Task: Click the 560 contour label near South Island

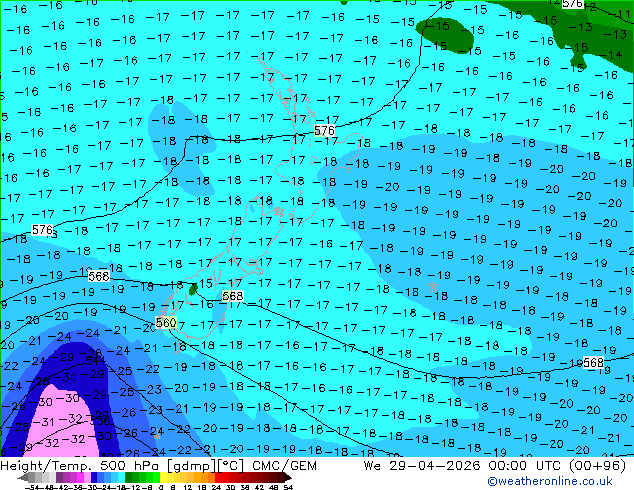Action: pos(166,323)
